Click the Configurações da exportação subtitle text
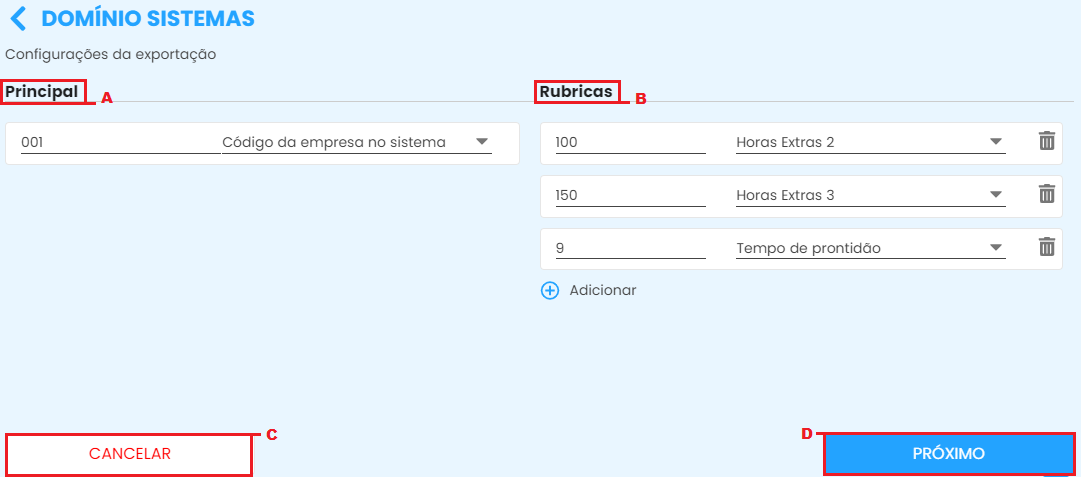The image size is (1081, 477). 111,54
